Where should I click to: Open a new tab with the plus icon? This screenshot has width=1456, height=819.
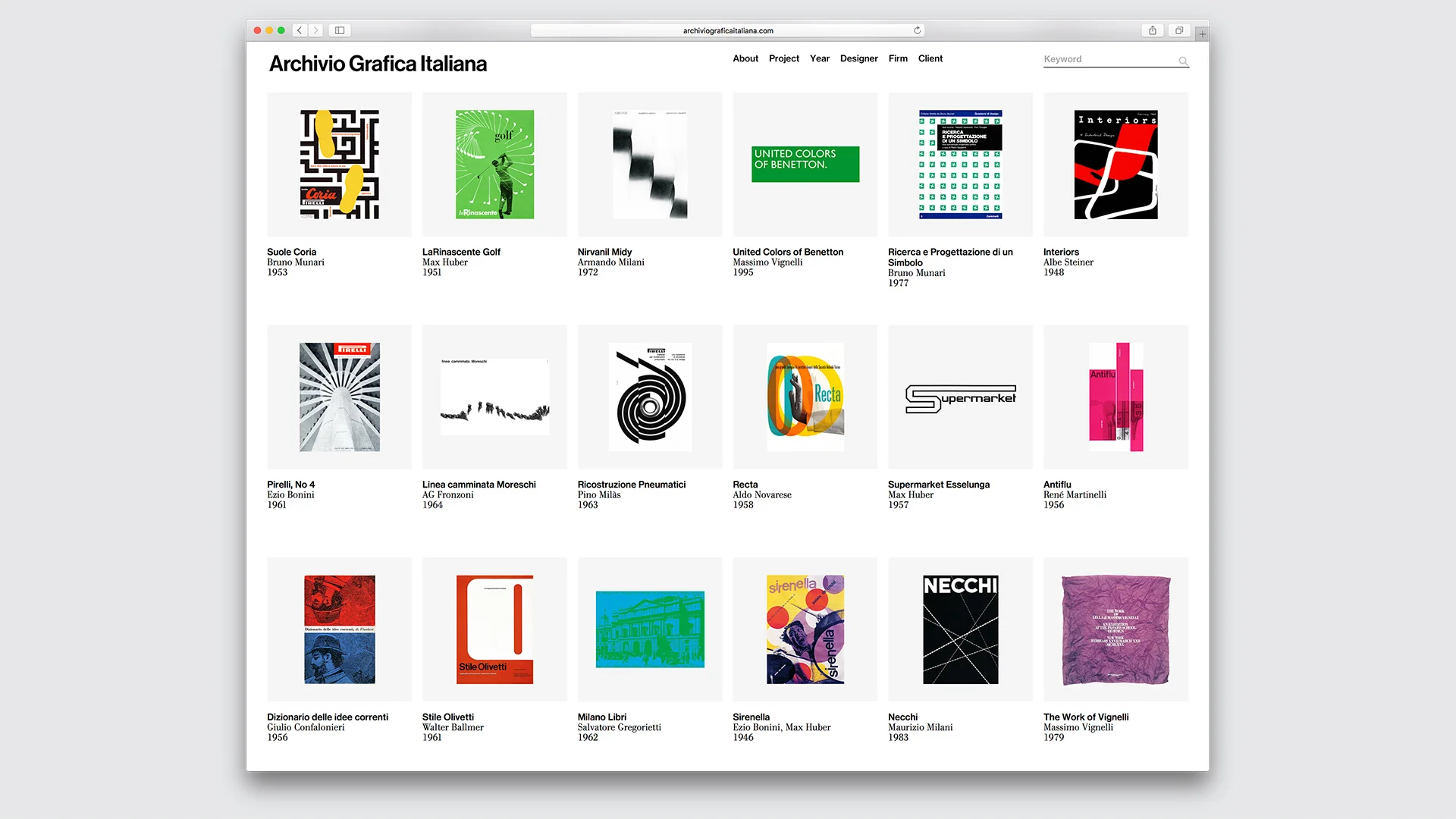1202,33
